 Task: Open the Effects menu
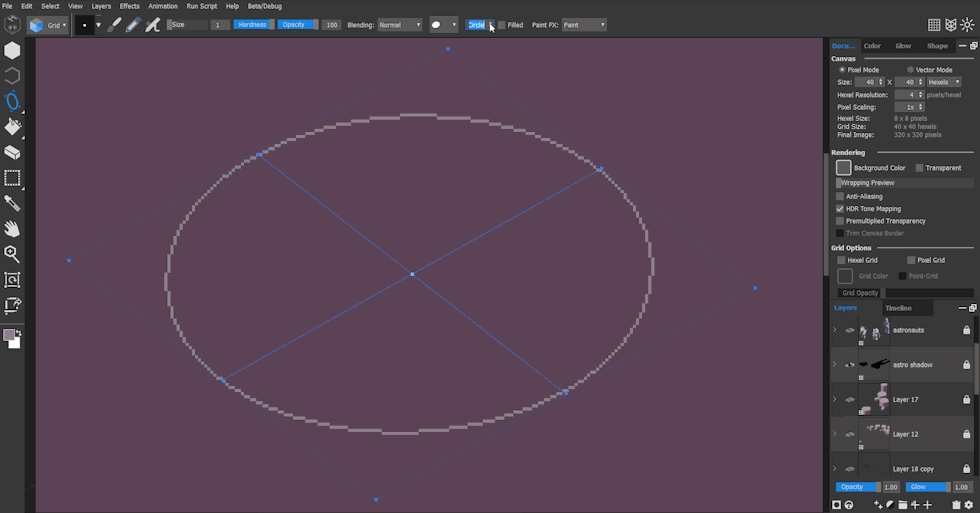[x=130, y=6]
